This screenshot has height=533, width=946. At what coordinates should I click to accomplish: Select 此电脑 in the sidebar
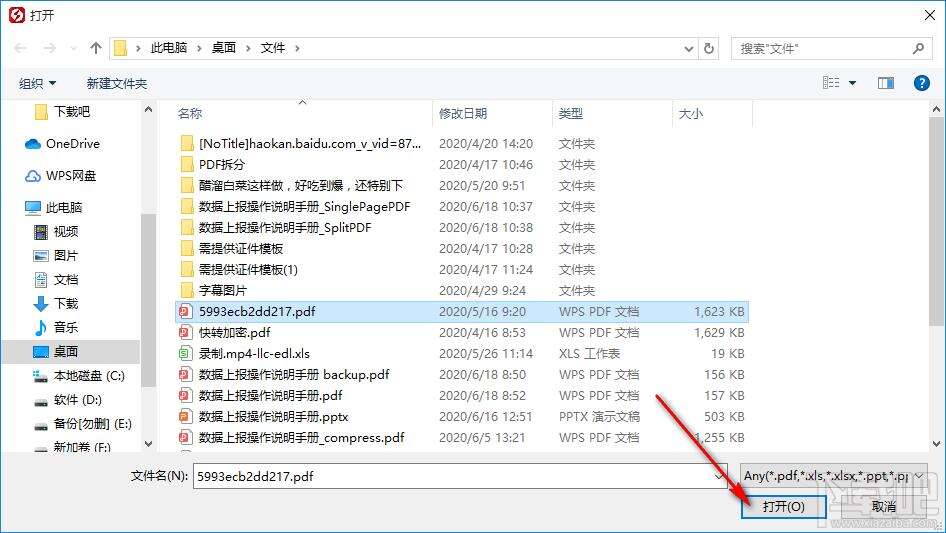(x=54, y=208)
